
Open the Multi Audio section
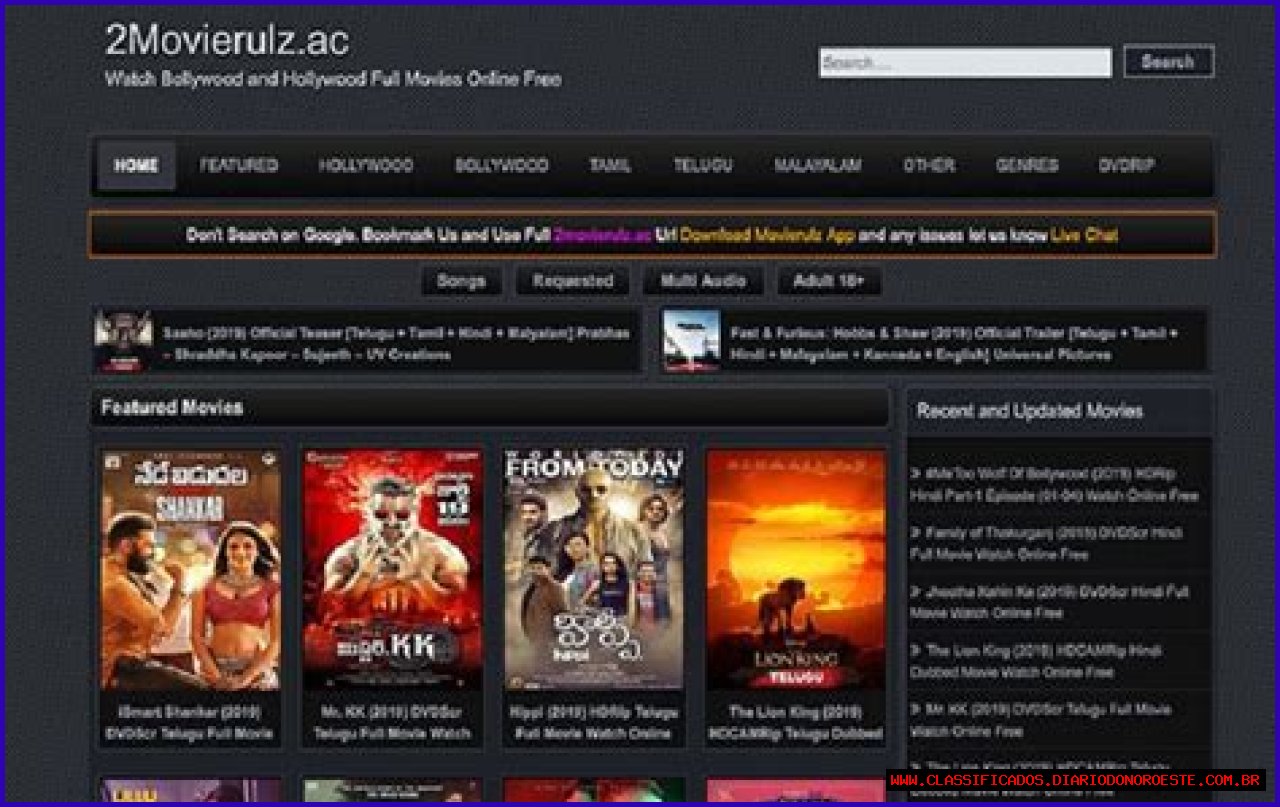pos(703,281)
